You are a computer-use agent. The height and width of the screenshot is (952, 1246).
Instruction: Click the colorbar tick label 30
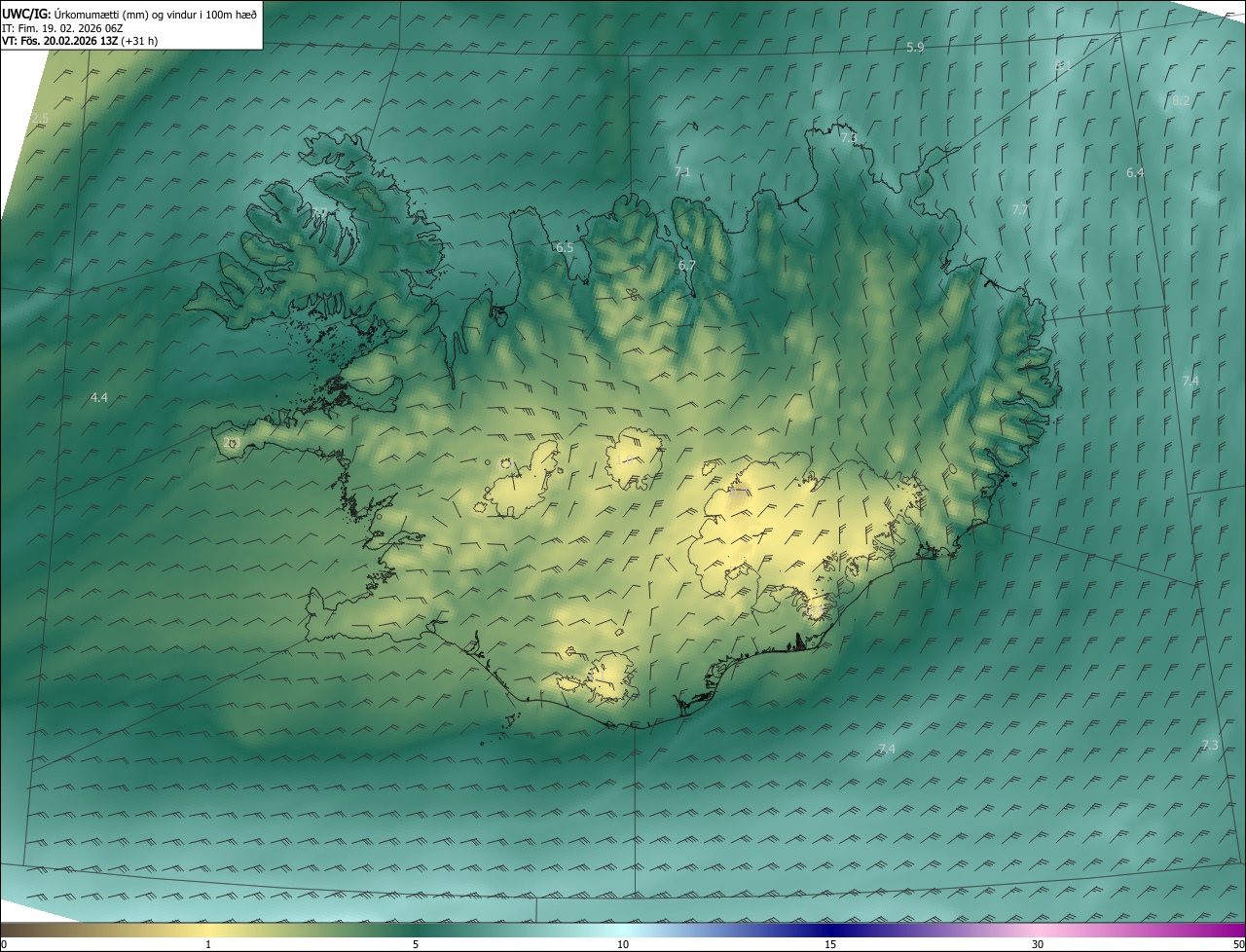(x=1038, y=944)
